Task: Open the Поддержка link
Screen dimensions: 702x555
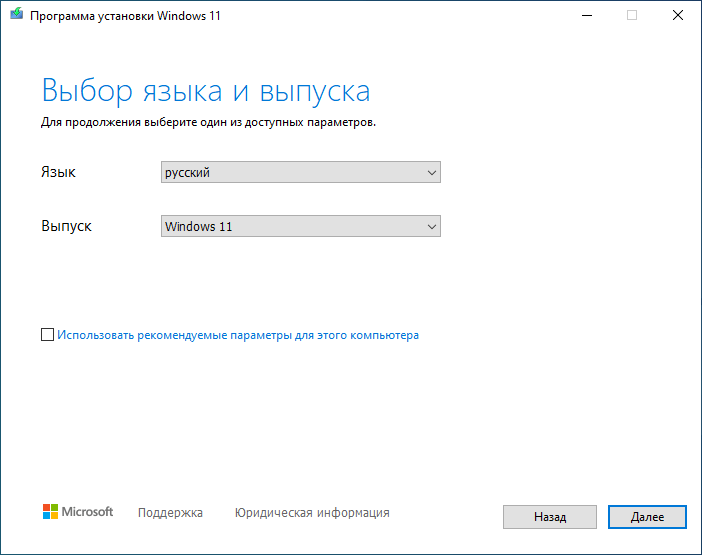Action: [x=170, y=512]
